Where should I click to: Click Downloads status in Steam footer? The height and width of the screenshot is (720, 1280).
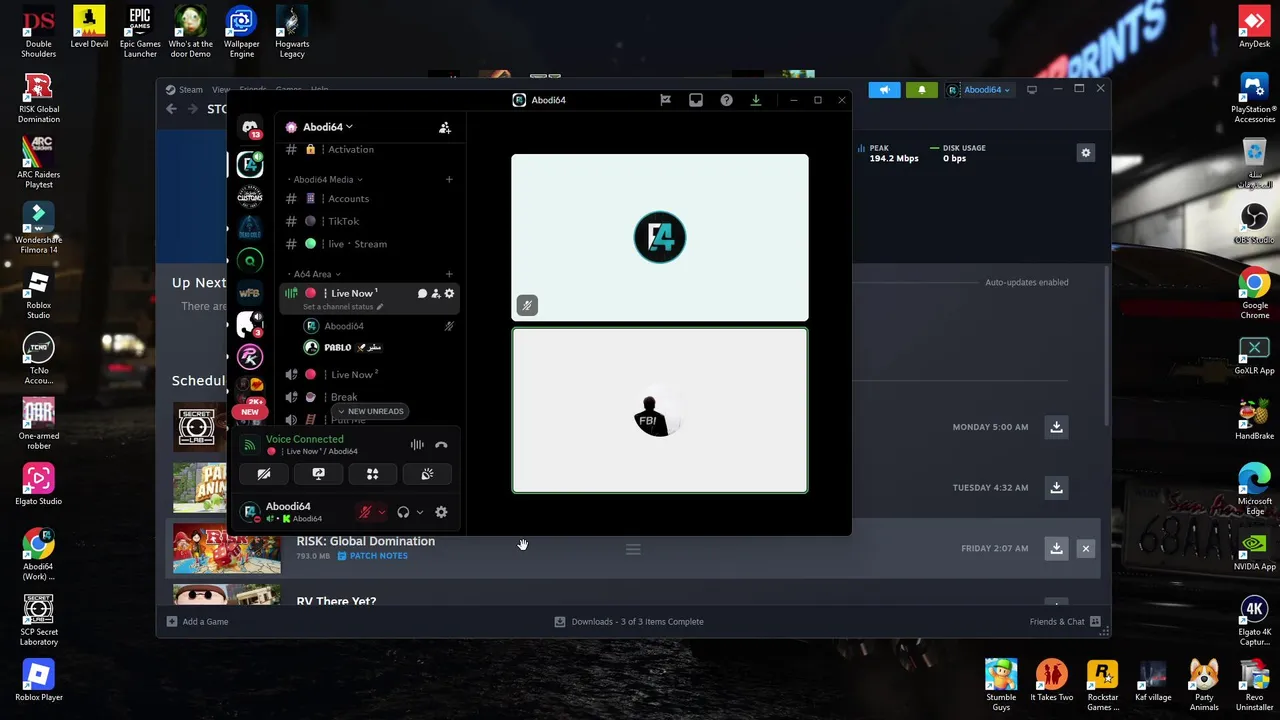coord(629,622)
